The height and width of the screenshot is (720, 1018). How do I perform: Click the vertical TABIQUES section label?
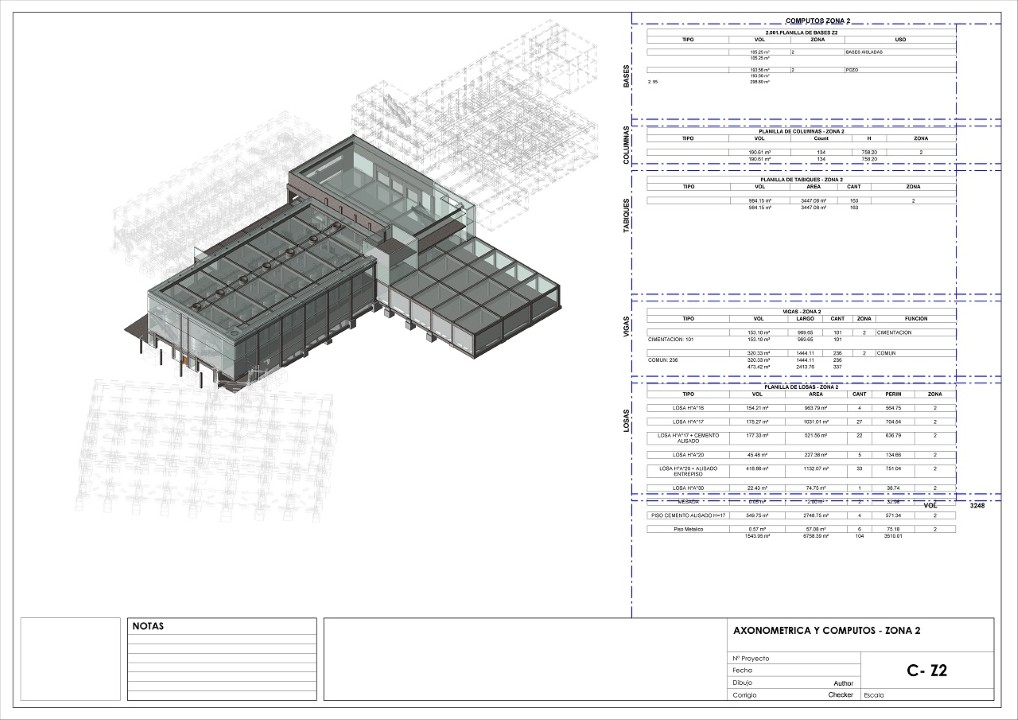coord(627,216)
